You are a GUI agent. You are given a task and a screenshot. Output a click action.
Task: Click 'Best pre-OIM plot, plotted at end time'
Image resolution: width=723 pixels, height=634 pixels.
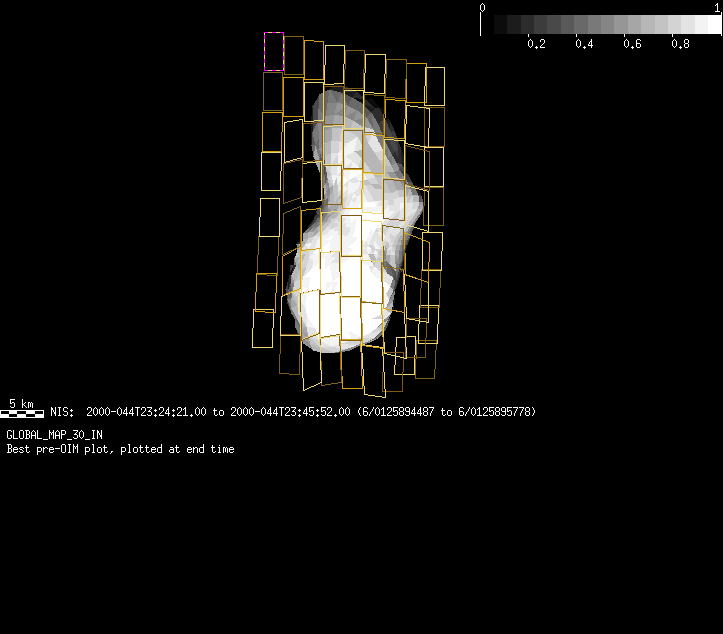coord(120,449)
